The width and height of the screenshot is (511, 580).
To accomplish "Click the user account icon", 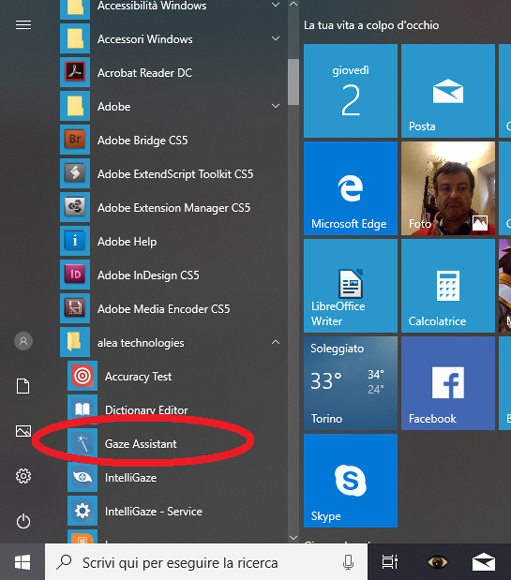I will 23,341.
